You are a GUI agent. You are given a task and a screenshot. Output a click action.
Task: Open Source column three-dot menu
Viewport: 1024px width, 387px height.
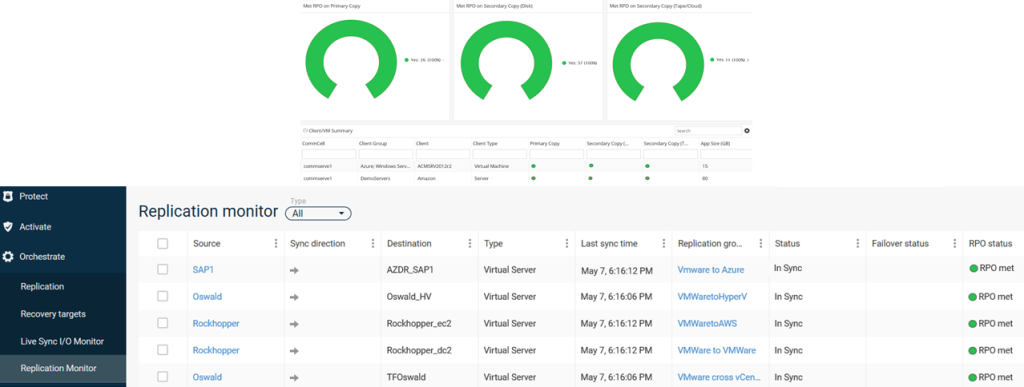pyautogui.click(x=276, y=243)
